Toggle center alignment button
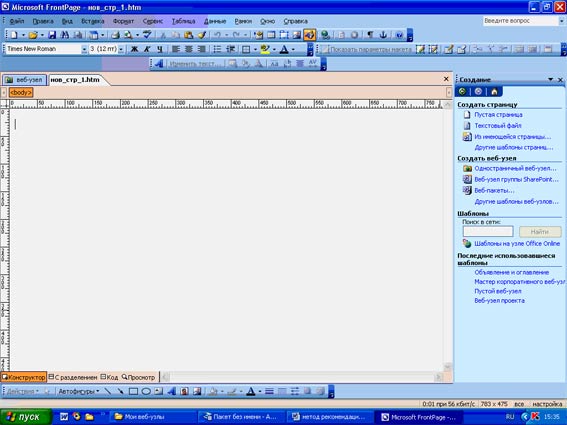The height and width of the screenshot is (425, 567). tap(189, 49)
